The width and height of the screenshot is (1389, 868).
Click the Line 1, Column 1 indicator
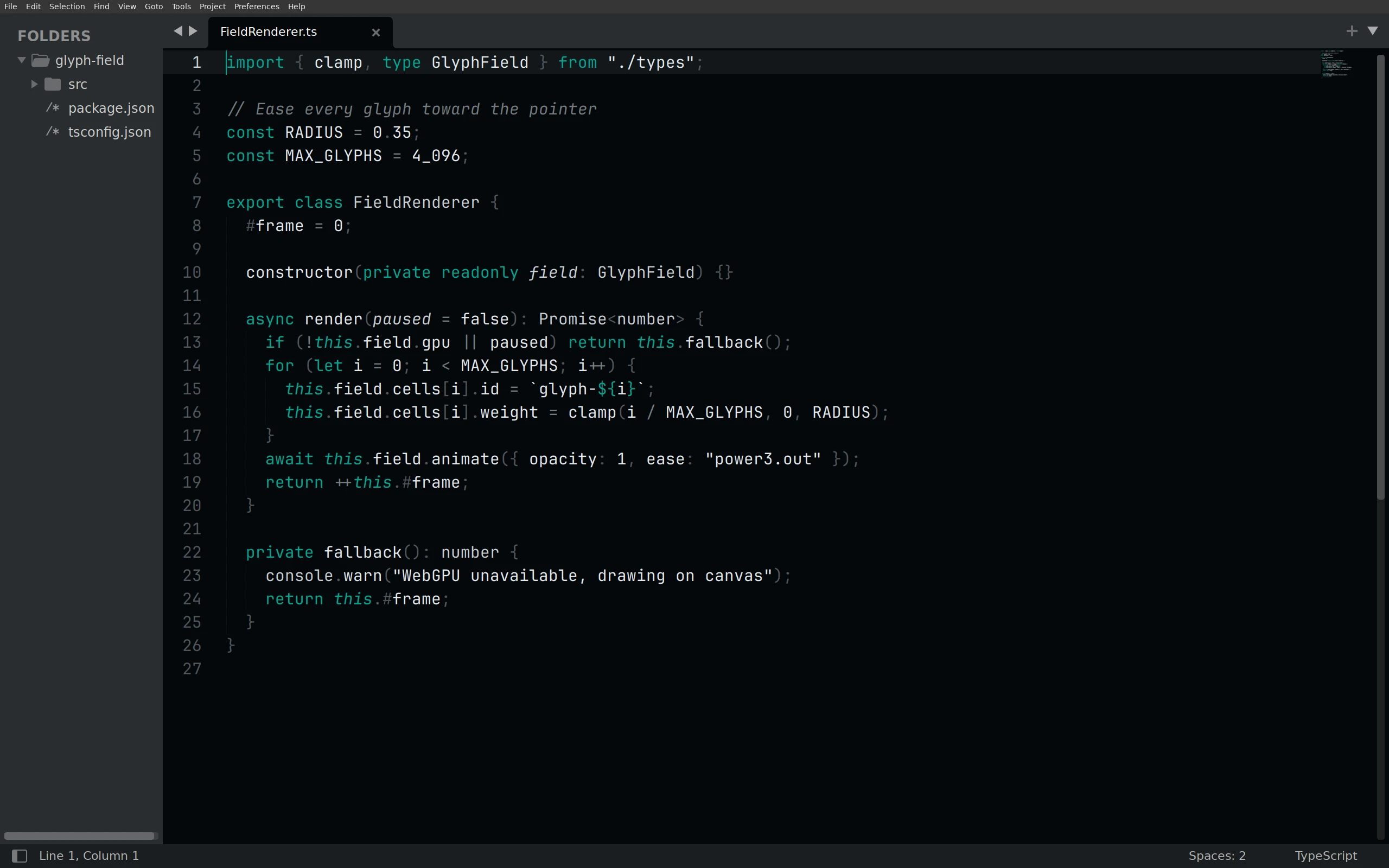click(89, 856)
